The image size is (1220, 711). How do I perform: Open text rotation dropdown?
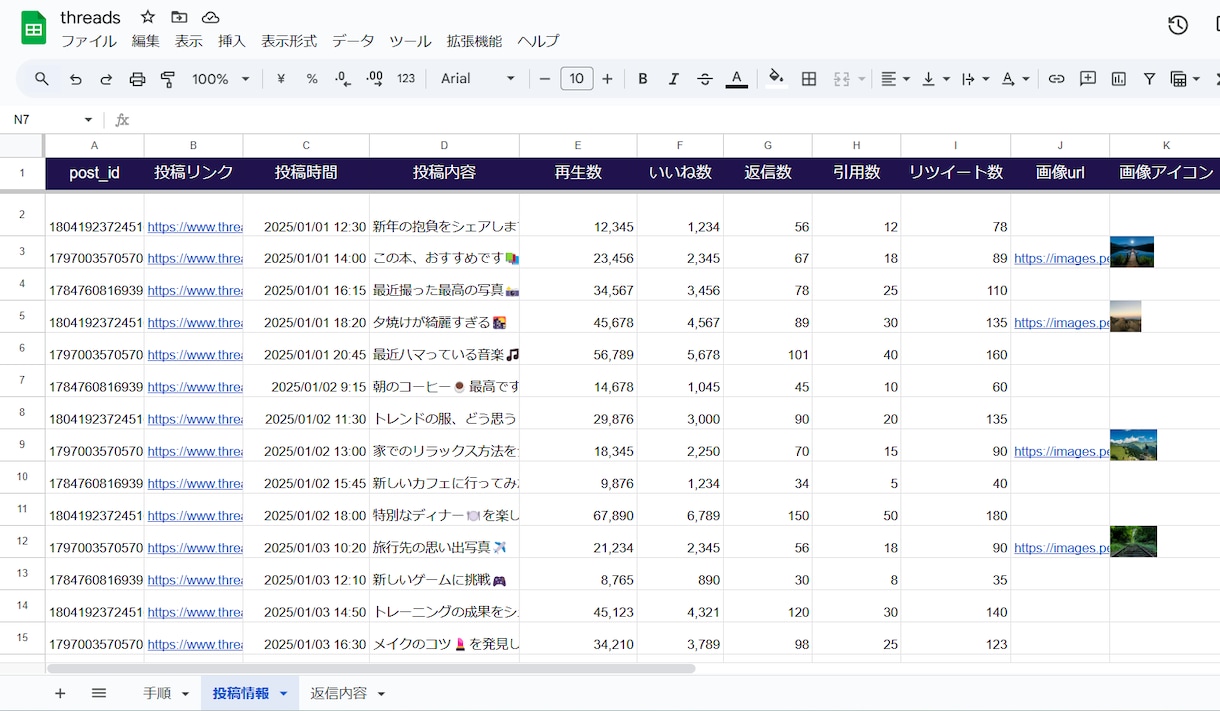point(1015,79)
